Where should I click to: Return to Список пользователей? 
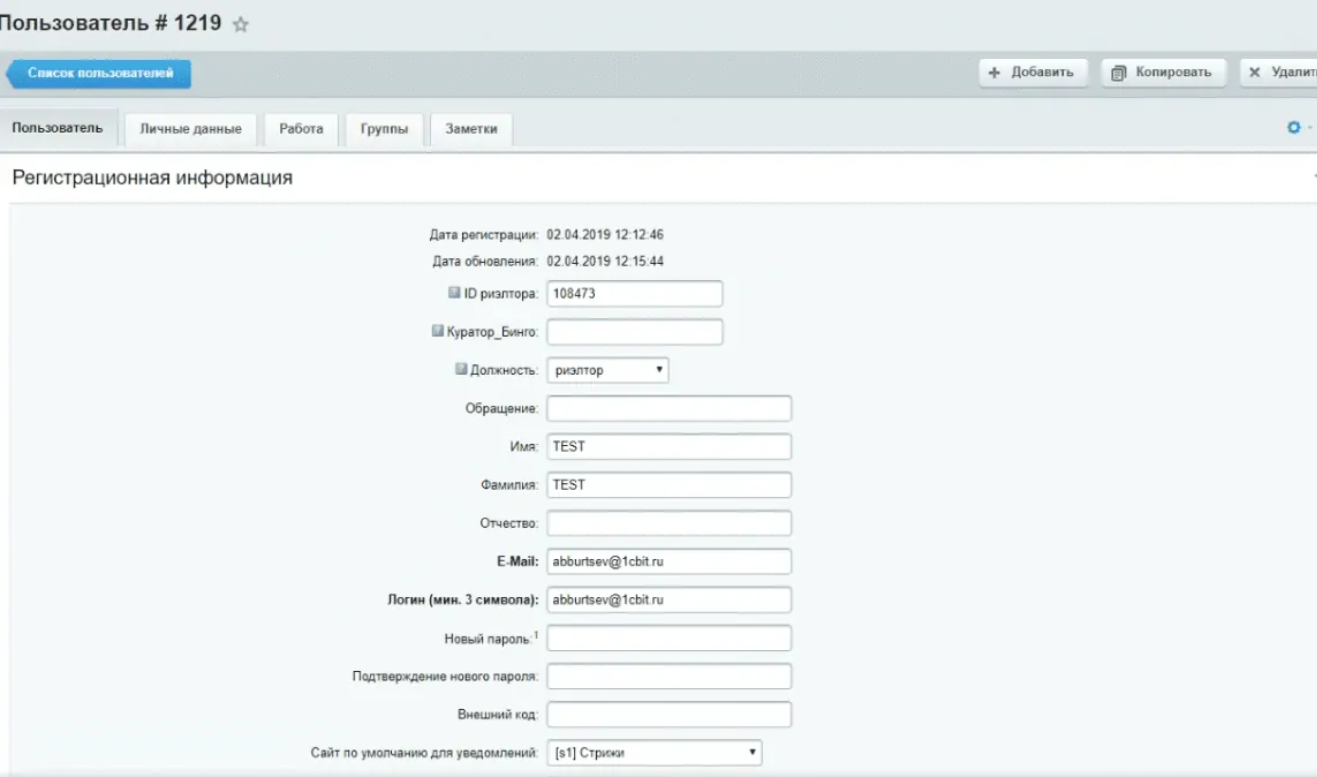tap(99, 73)
